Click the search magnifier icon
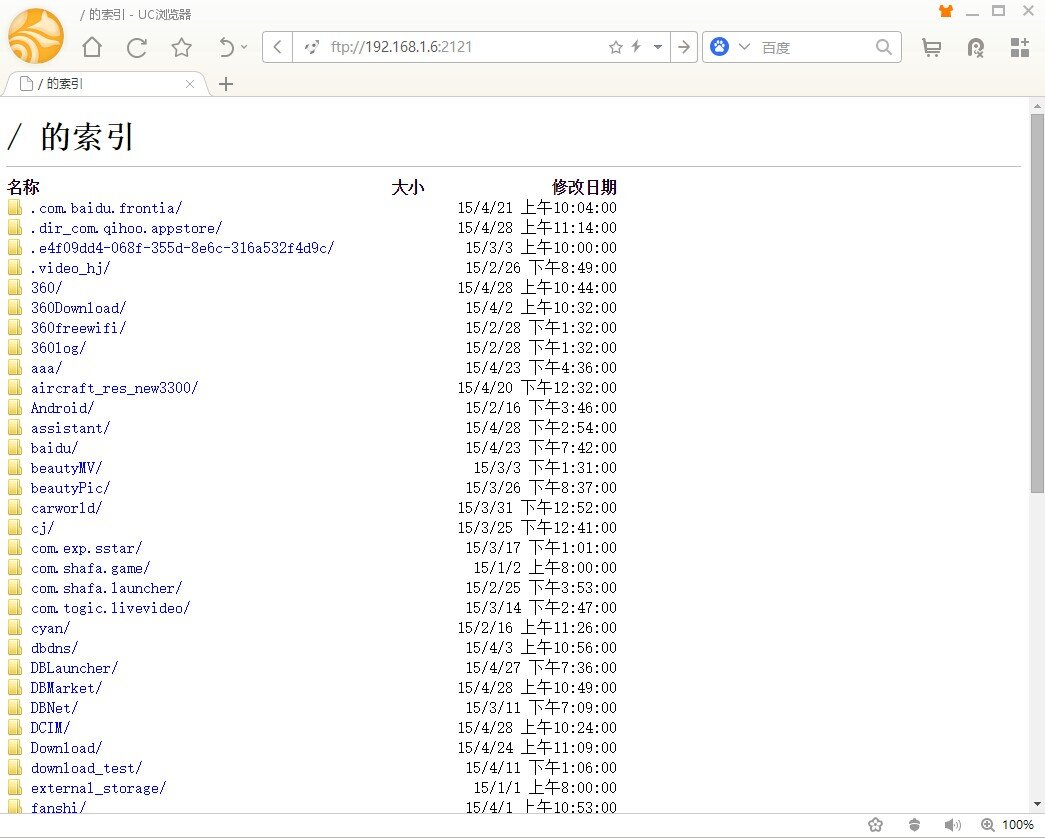Viewport: 1045px width, 838px height. coord(884,47)
